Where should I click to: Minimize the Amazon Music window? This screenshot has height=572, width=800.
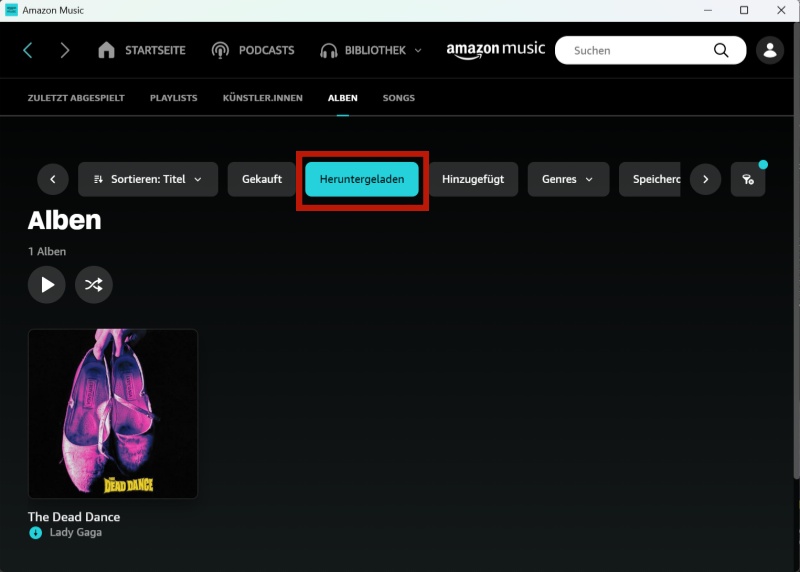[708, 10]
